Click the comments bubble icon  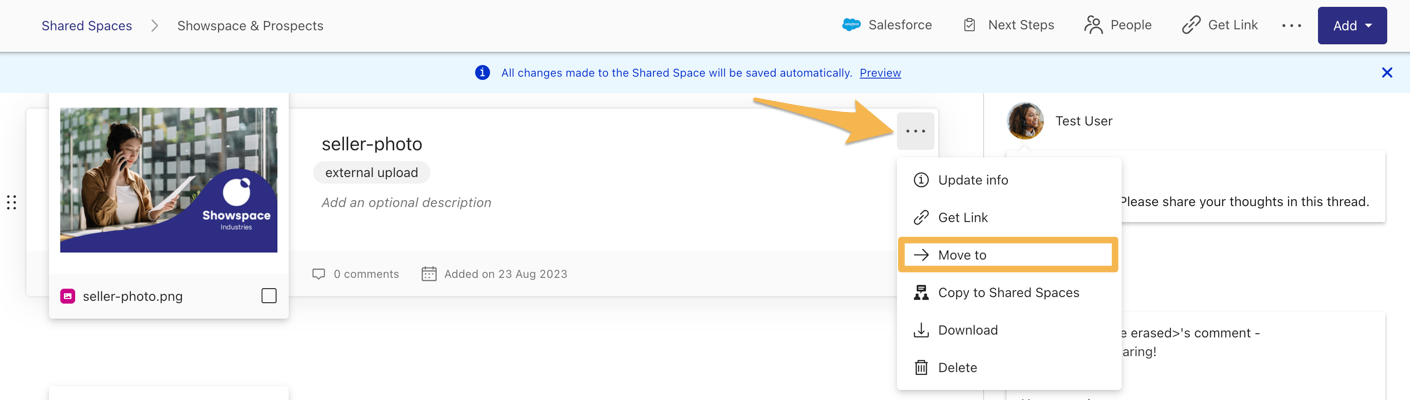(x=319, y=274)
